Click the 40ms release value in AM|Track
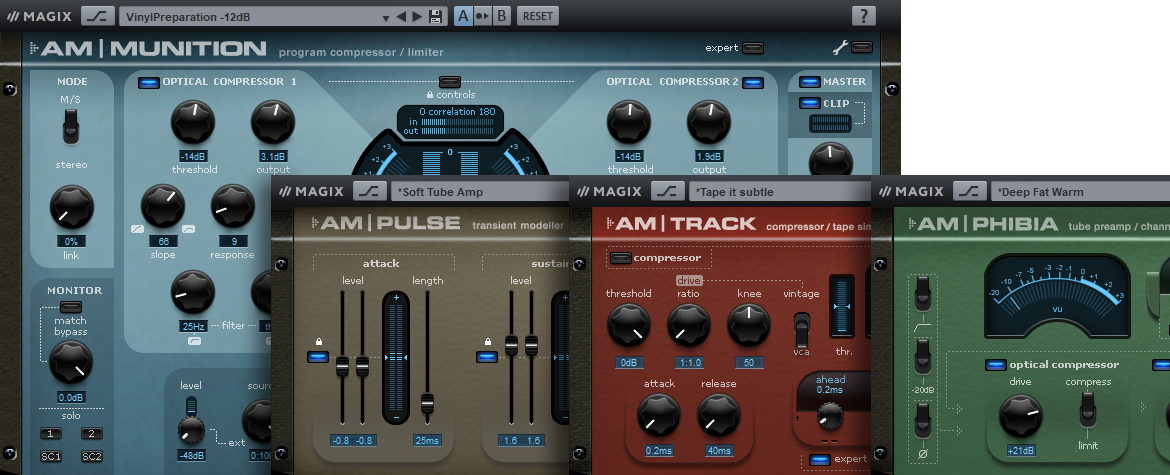This screenshot has height=475, width=1170. pyautogui.click(x=719, y=450)
